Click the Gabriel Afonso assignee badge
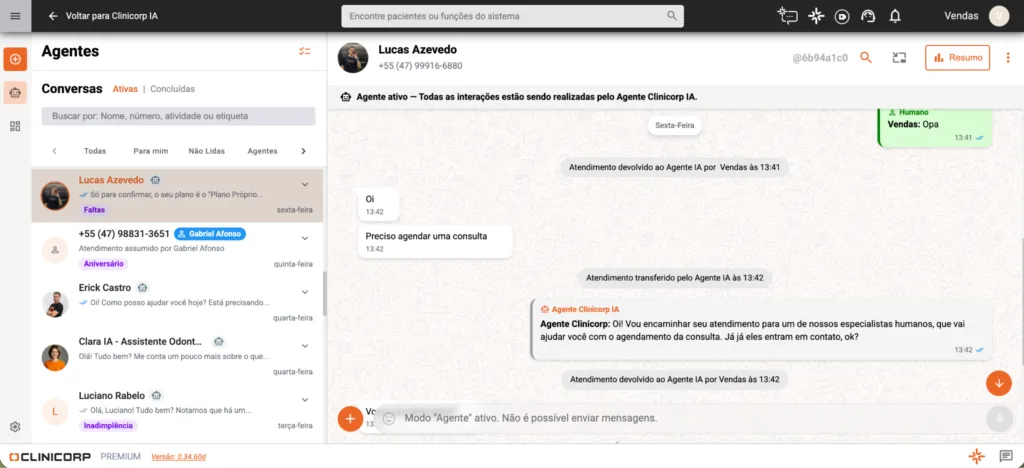Screen dimensions: 1024x468 pos(210,233)
